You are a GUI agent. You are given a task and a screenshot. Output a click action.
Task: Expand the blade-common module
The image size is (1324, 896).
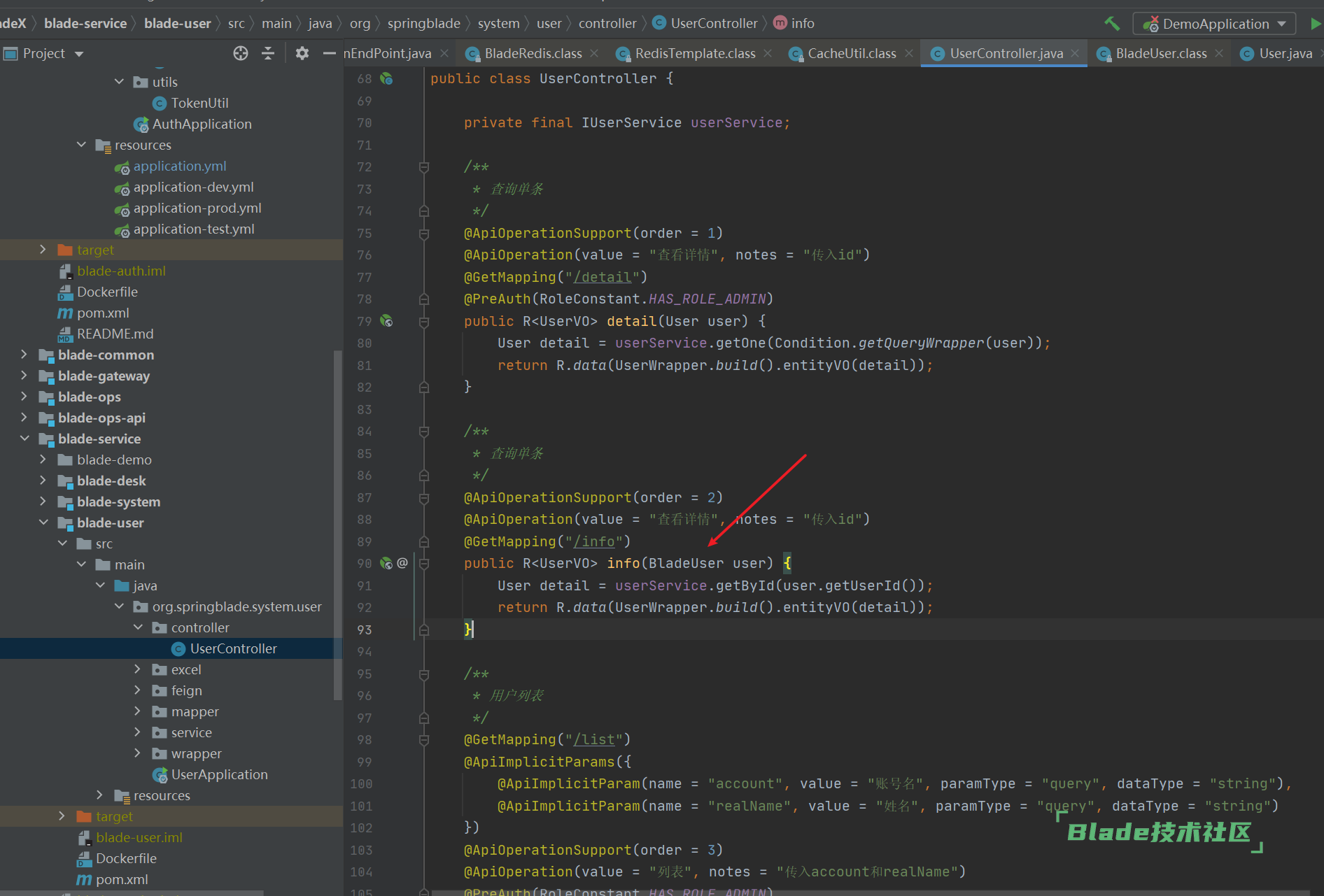pyautogui.click(x=24, y=355)
